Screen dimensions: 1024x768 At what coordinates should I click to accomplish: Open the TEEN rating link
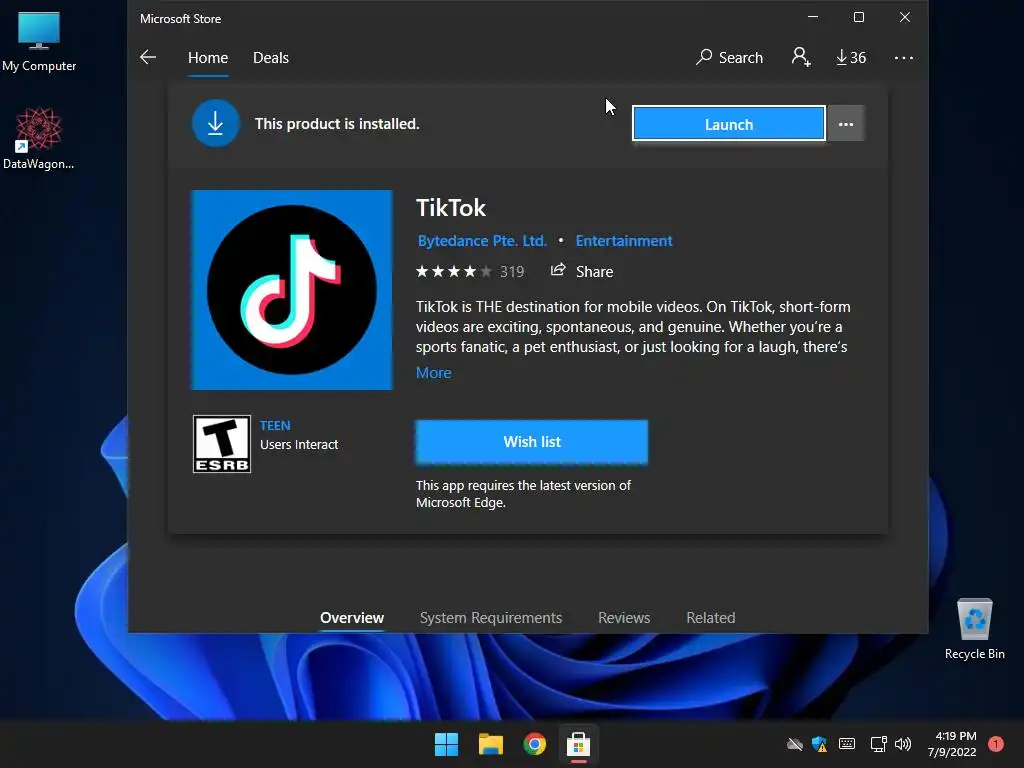point(275,426)
